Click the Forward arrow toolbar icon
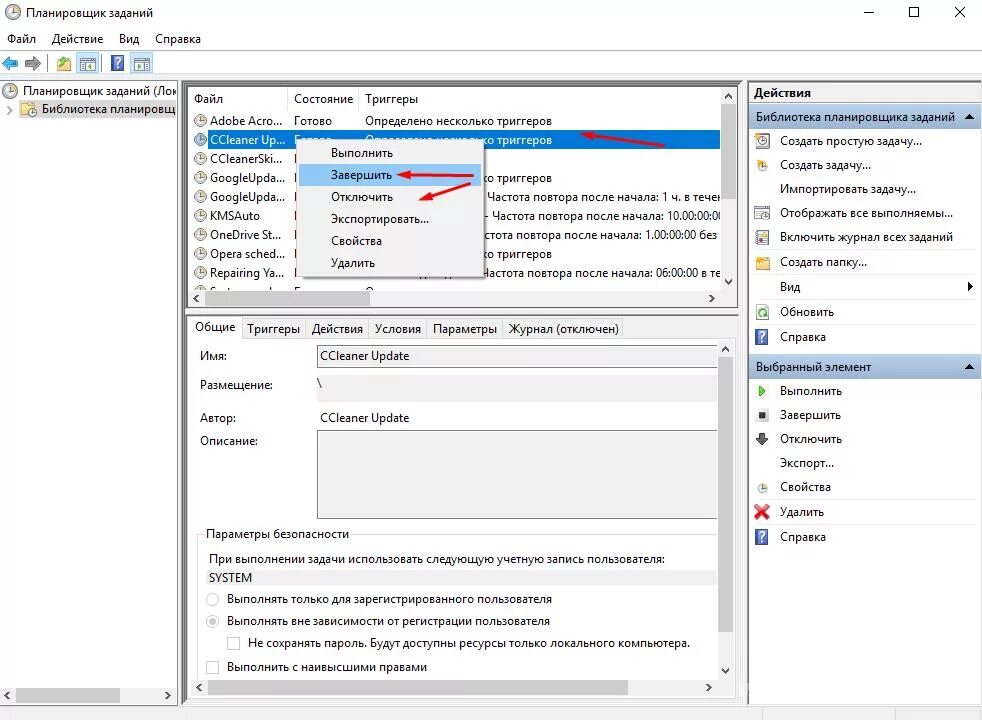Viewport: 982px width, 720px height. click(33, 63)
